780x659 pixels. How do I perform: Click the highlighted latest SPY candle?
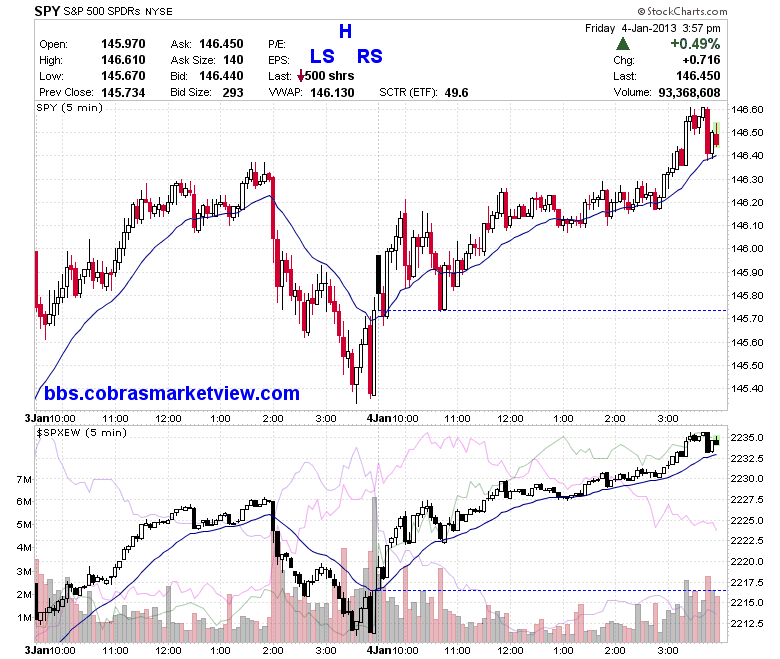tap(716, 135)
